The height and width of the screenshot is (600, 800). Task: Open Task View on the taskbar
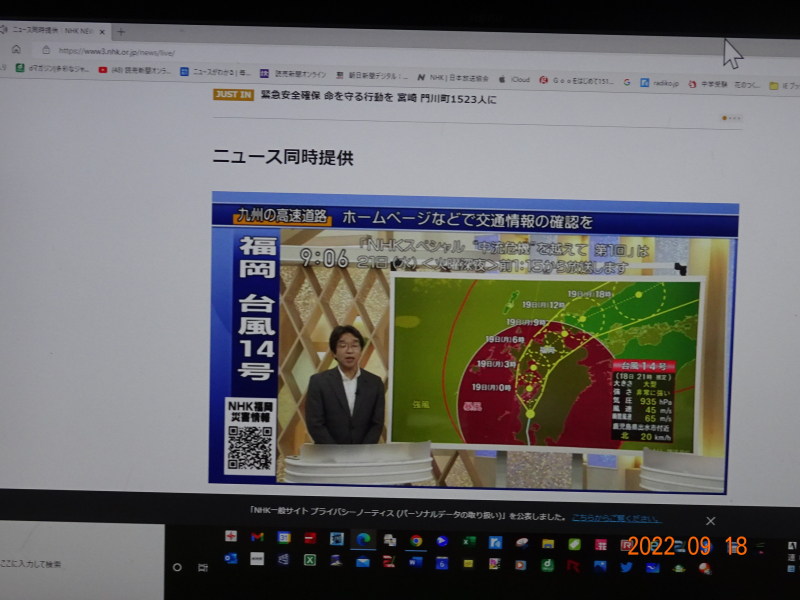203,567
